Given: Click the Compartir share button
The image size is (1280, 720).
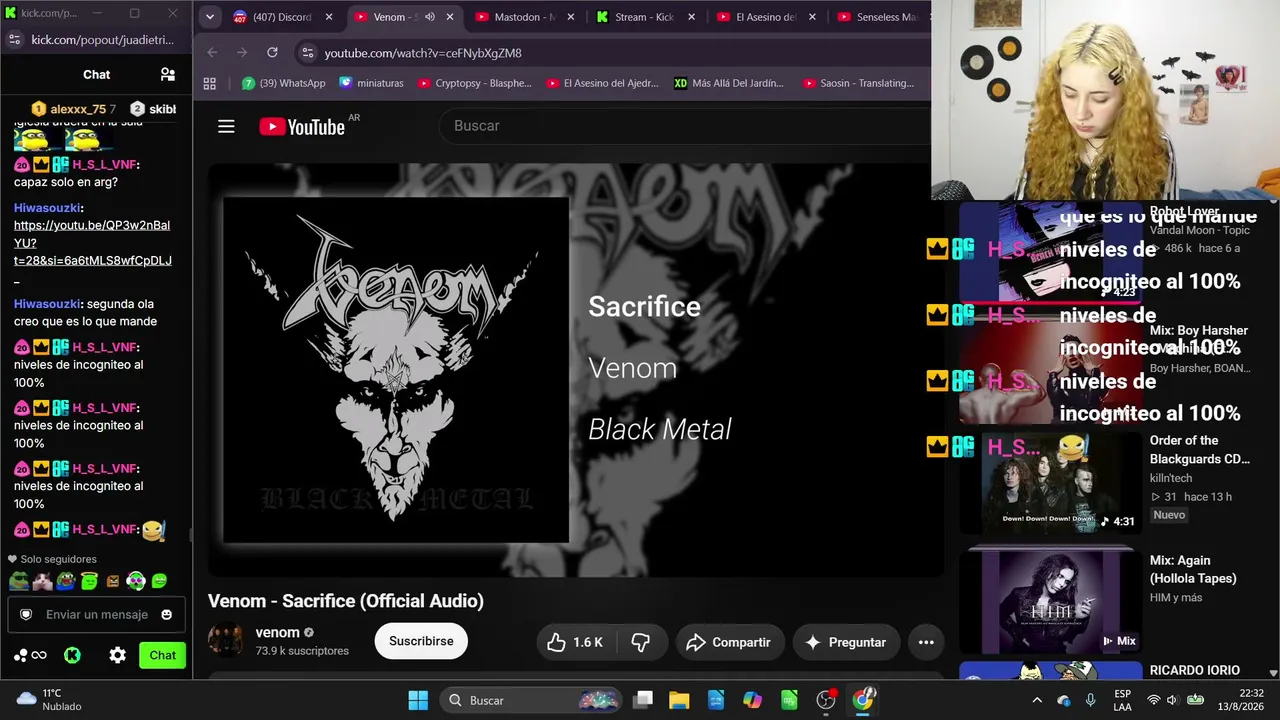Looking at the screenshot, I should coord(728,642).
